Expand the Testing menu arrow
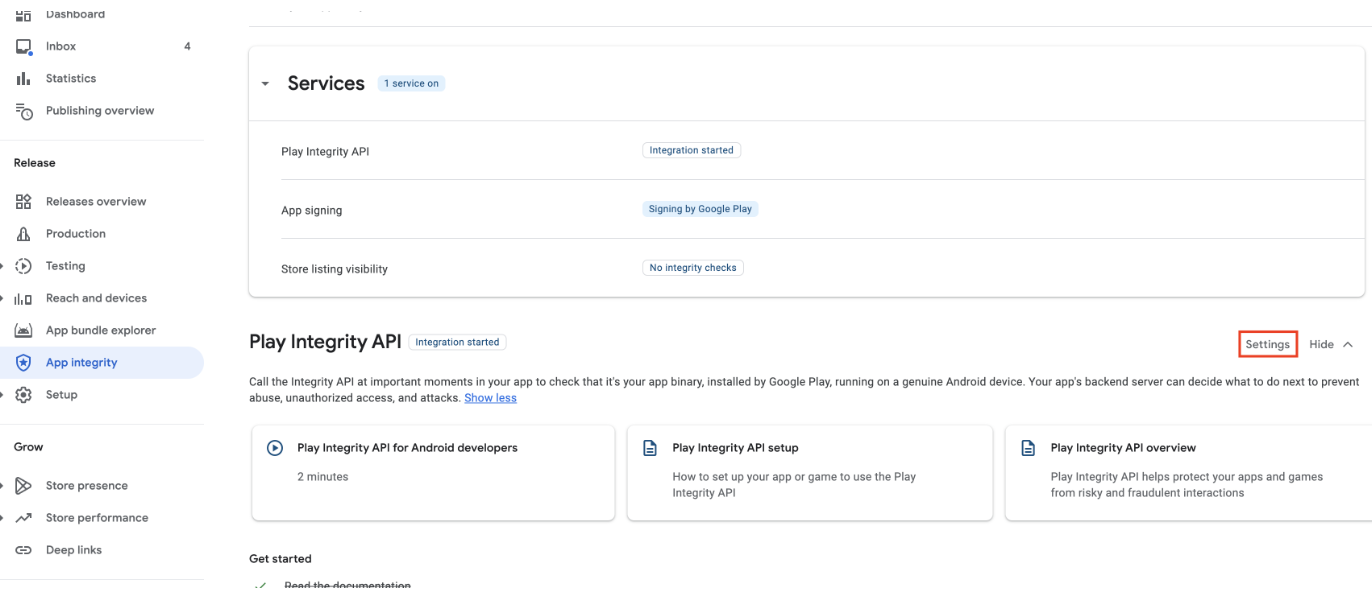Viewport: 1372px width, 594px height. point(3,266)
